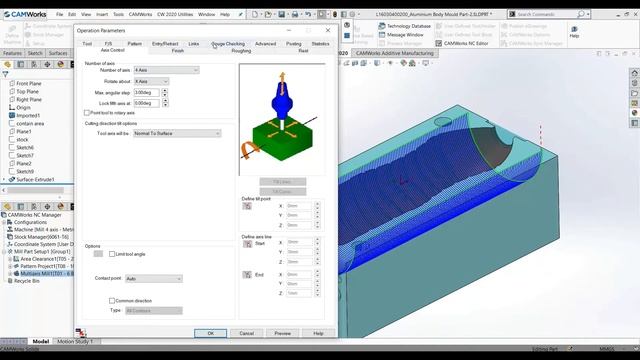Click the Max angular step input field
This screenshot has width=640, height=360.
coord(147,93)
